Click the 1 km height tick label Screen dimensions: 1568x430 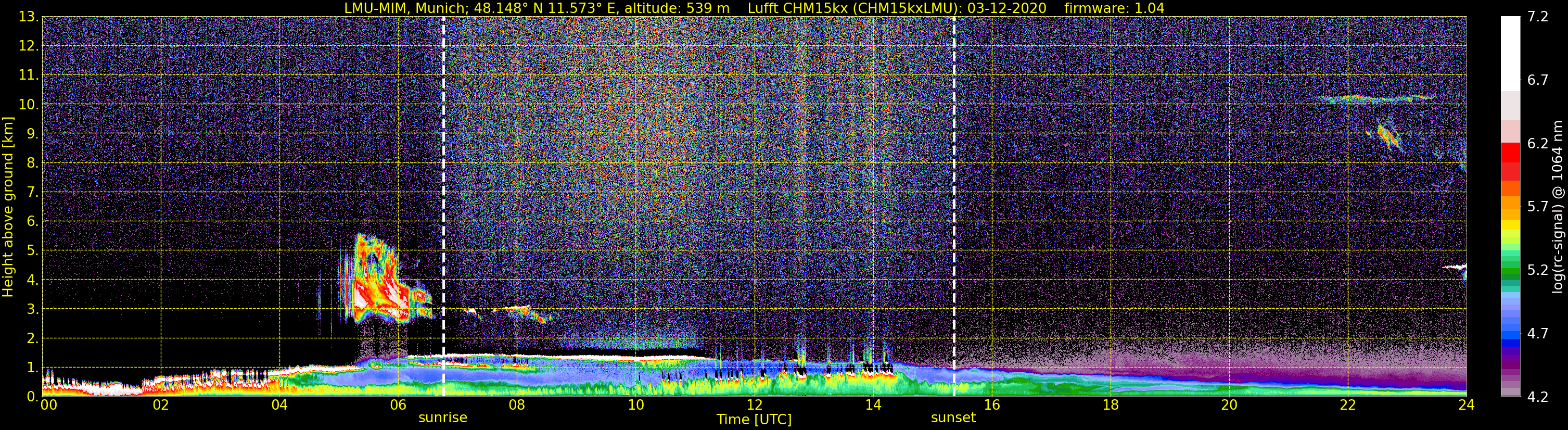coord(32,368)
